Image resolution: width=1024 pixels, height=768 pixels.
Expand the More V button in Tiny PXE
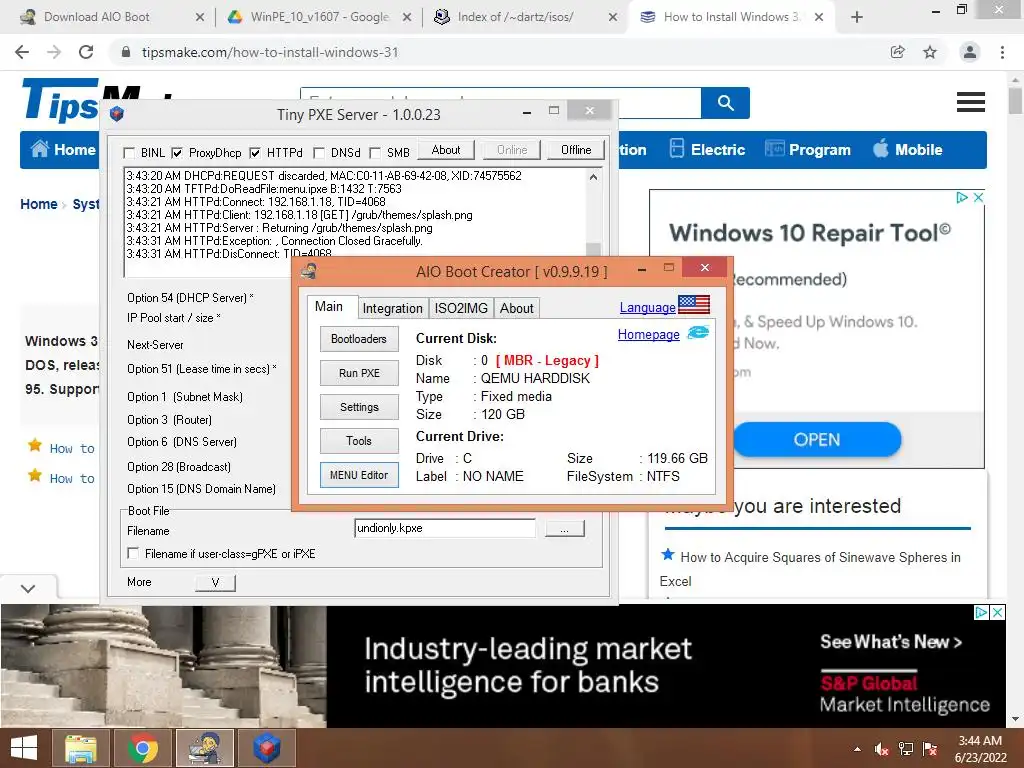[215, 583]
